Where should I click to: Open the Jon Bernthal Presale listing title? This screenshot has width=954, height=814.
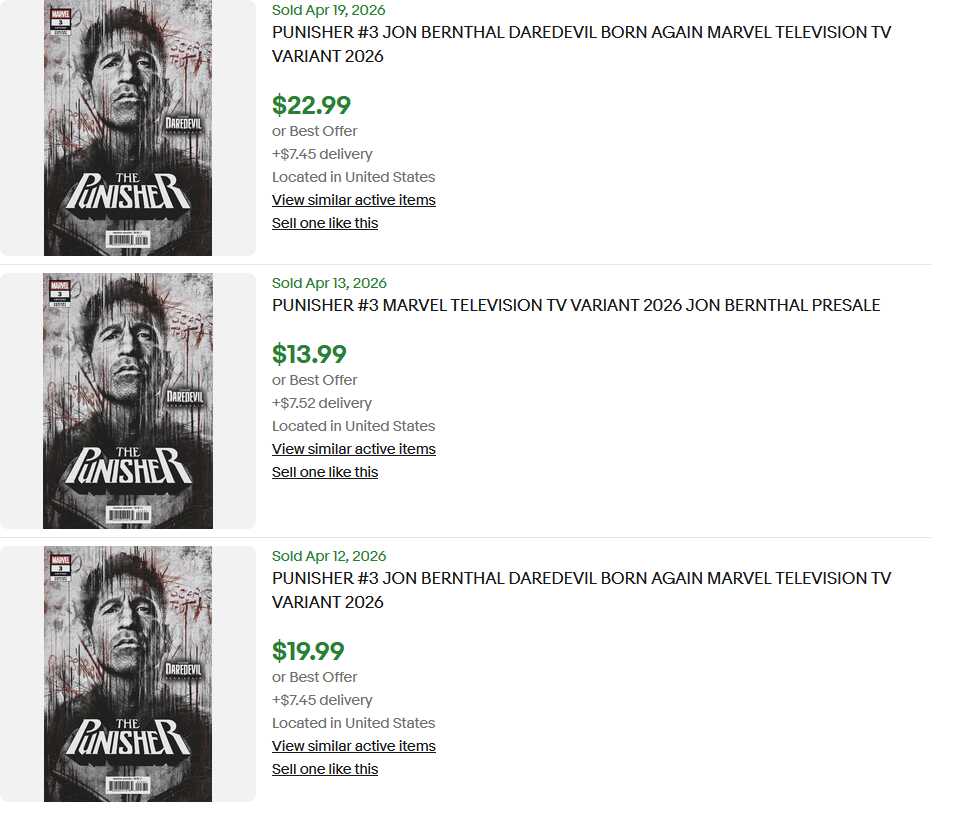(x=576, y=305)
